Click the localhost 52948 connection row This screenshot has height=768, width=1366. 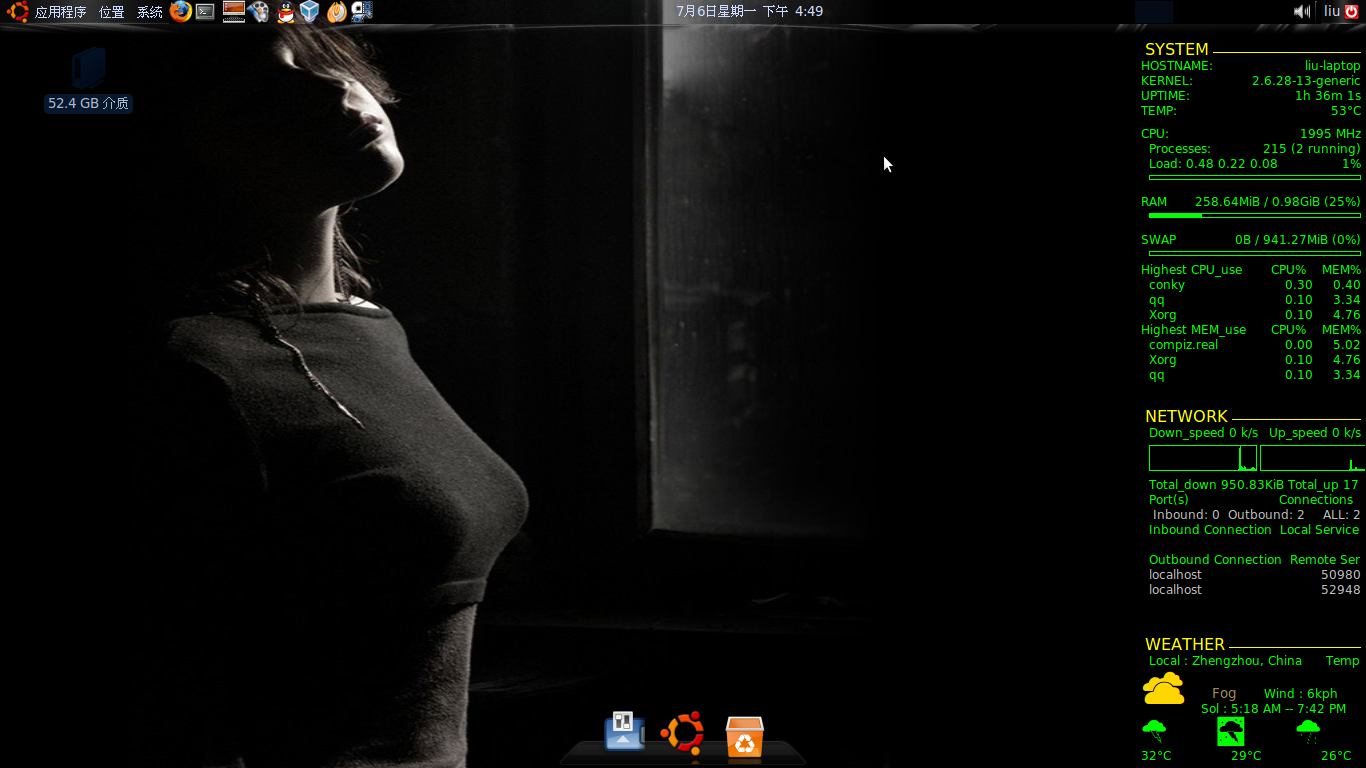click(1254, 590)
